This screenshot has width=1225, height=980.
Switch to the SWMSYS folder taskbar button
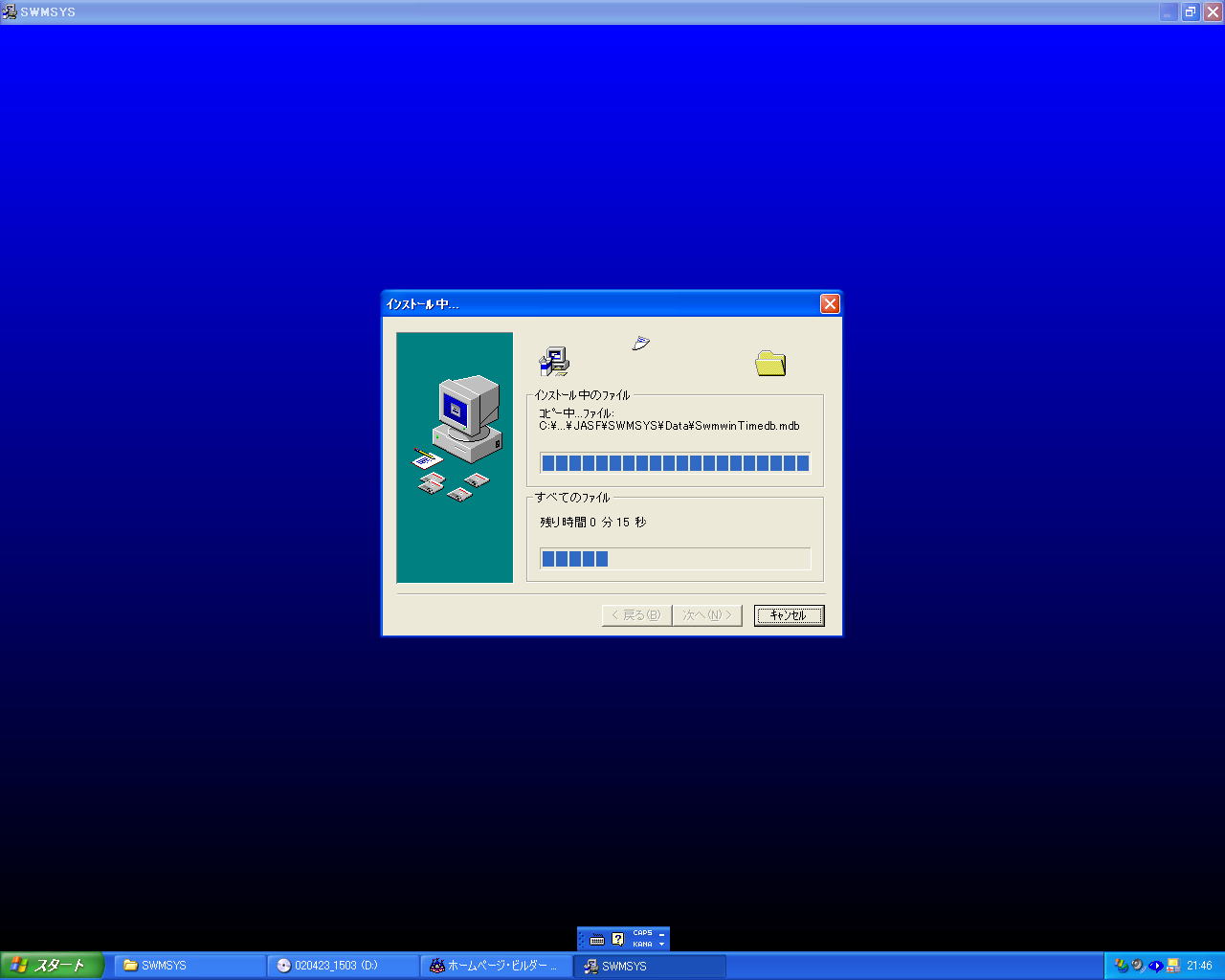(190, 966)
